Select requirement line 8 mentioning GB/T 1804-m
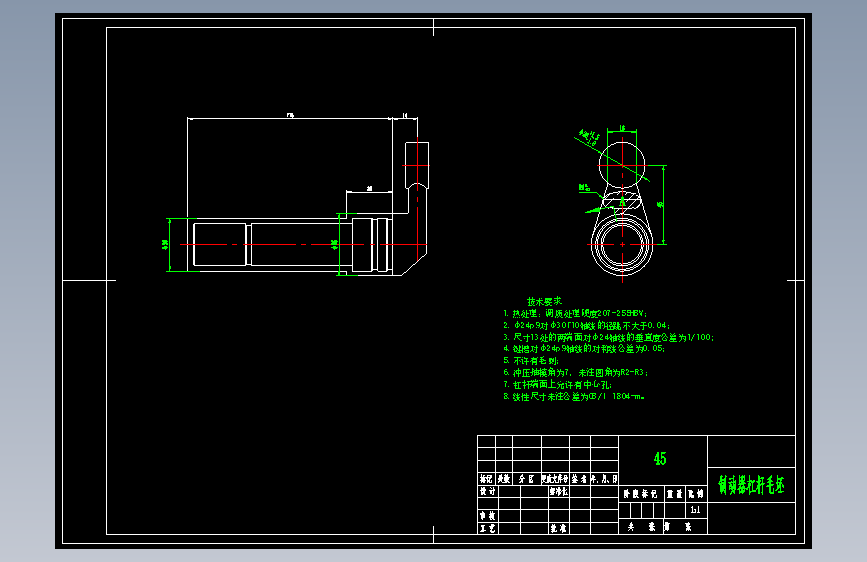The width and height of the screenshot is (867, 562). [574, 397]
